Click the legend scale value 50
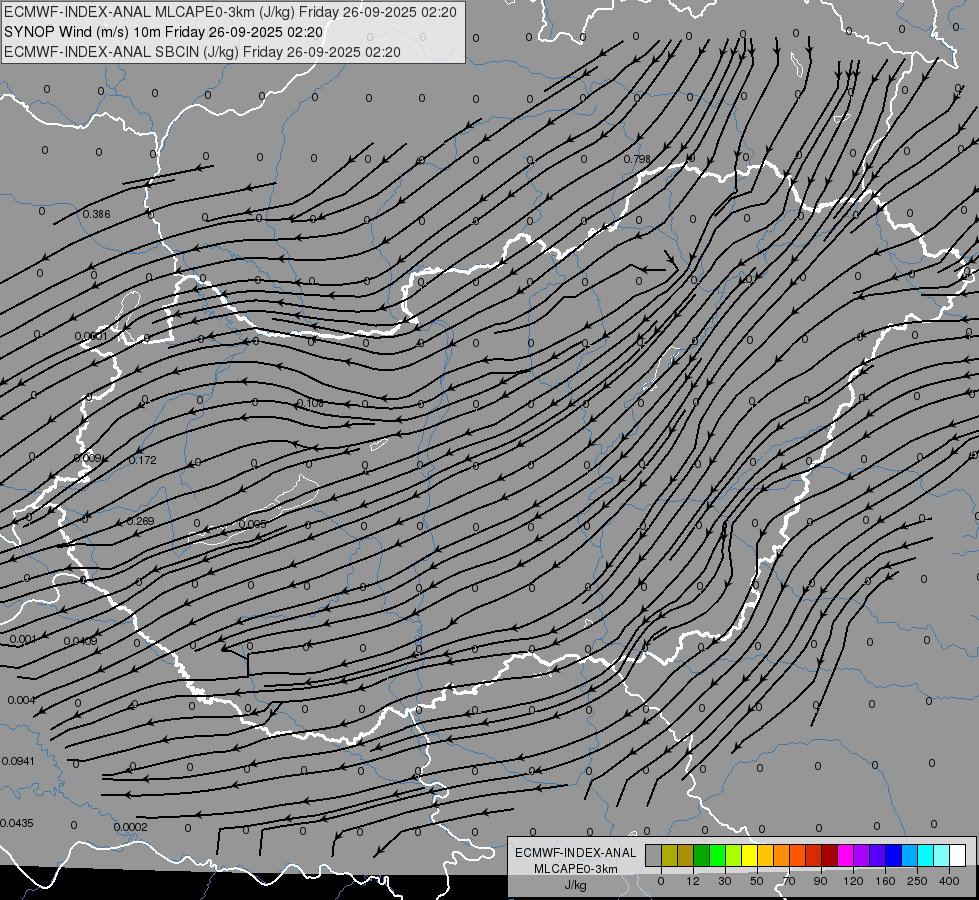The width and height of the screenshot is (979, 900). tap(757, 881)
